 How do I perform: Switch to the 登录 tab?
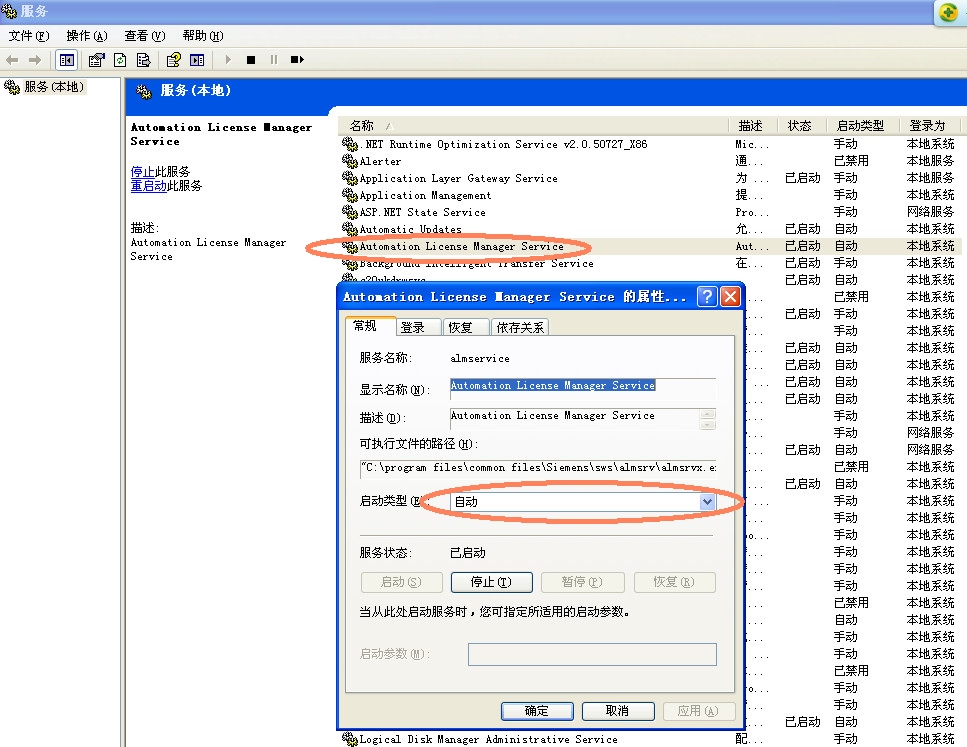(x=413, y=327)
